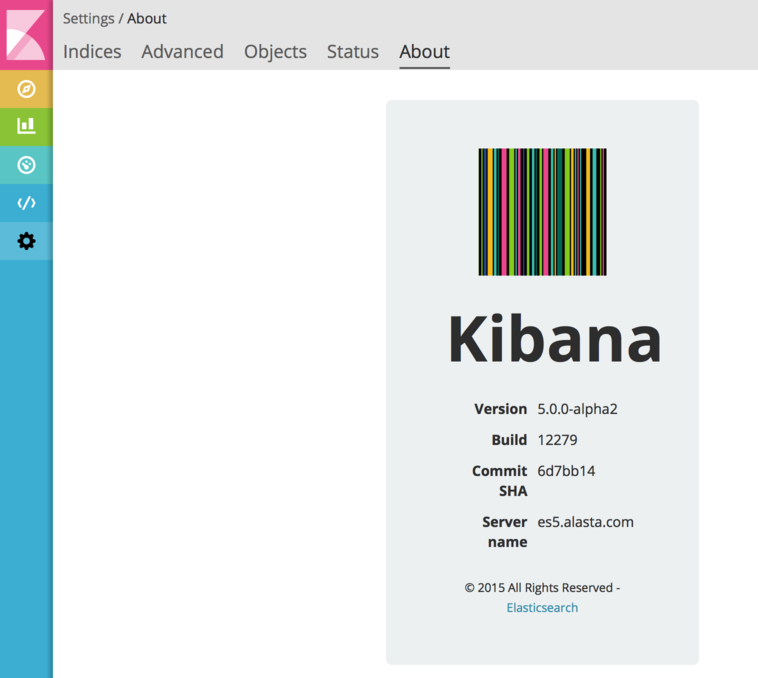Click the Version label
Image resolution: width=758 pixels, height=678 pixels.
click(x=500, y=409)
